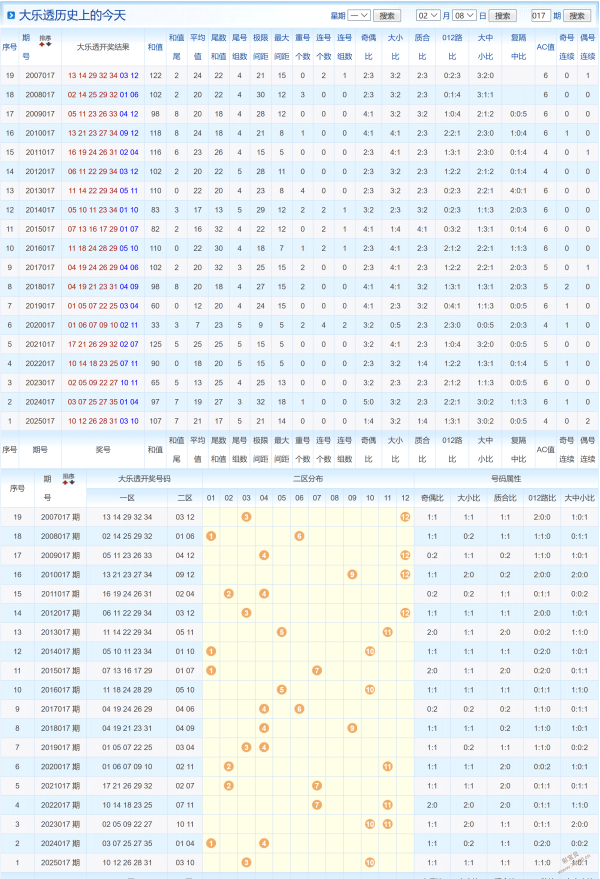Click the 排序 sort arrows in top table header
Screen dimensions: 600x879
pyautogui.click(x=45, y=39)
